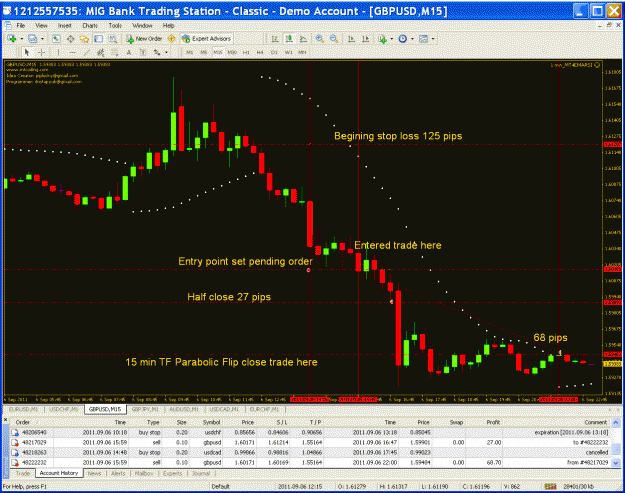Screen dimensions: 625x493
Task: Expand the New Chart dropdown arrow
Action: (22, 39)
